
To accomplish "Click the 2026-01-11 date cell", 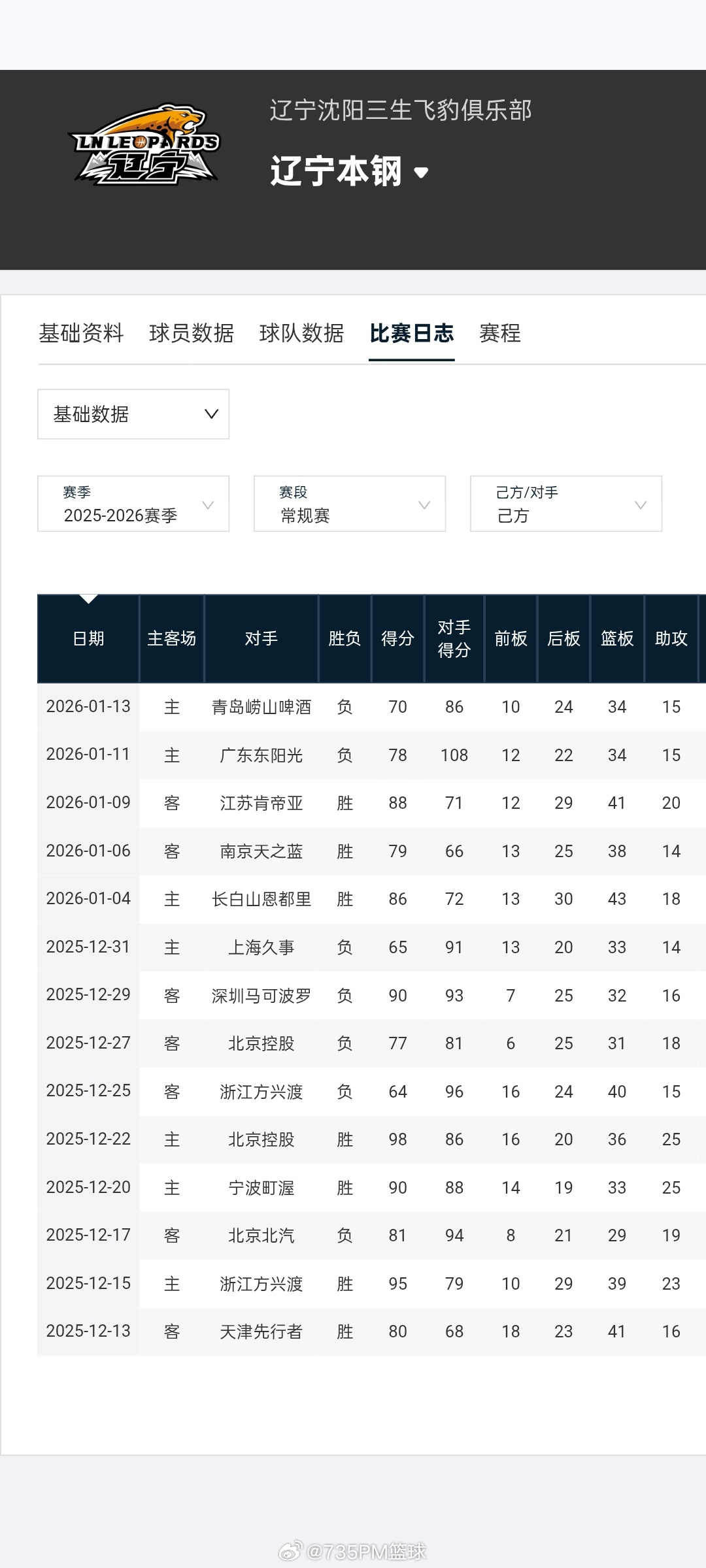I will click(88, 754).
